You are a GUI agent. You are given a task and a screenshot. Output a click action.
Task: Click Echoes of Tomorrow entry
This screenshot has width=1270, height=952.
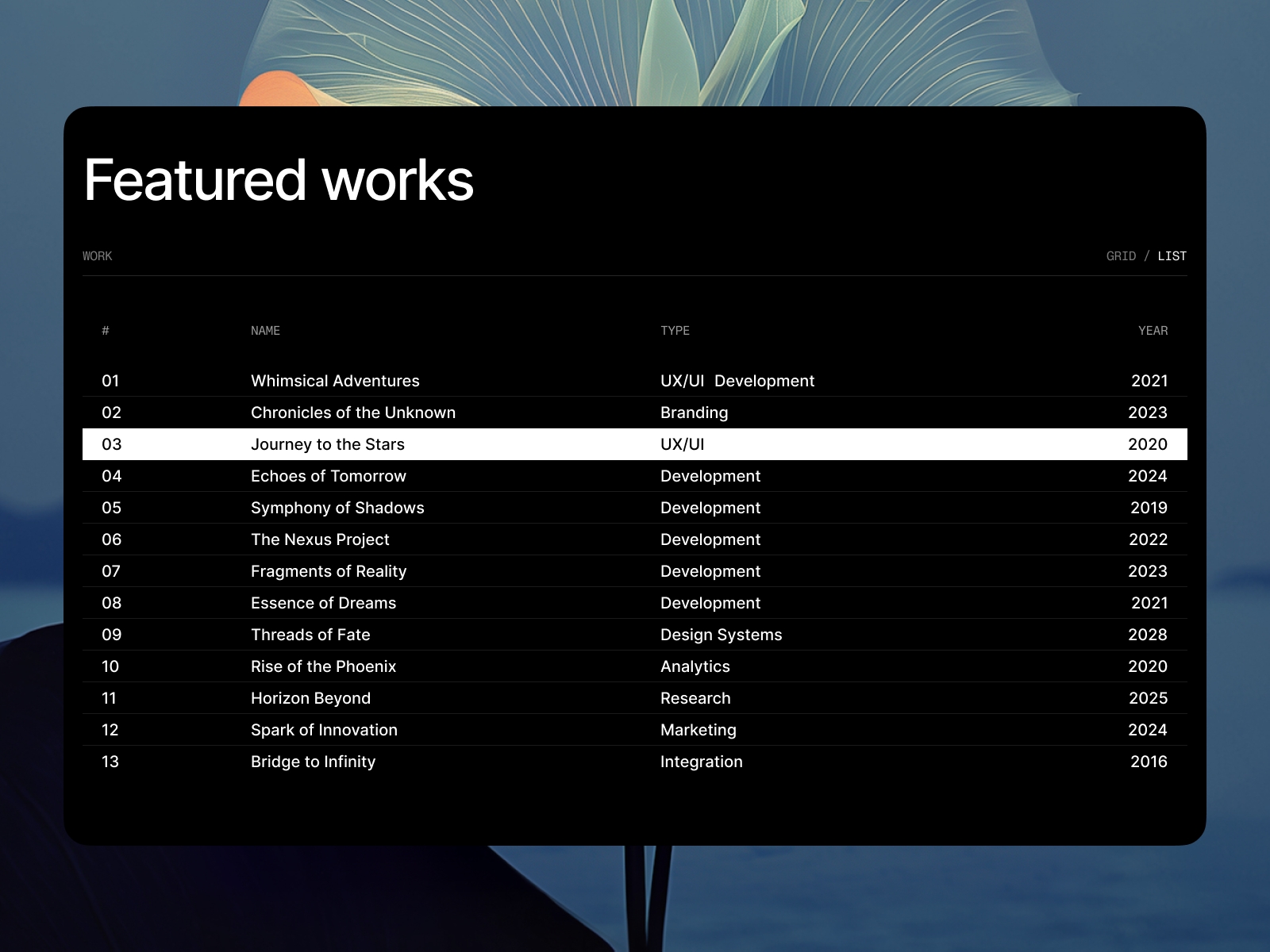(x=328, y=476)
